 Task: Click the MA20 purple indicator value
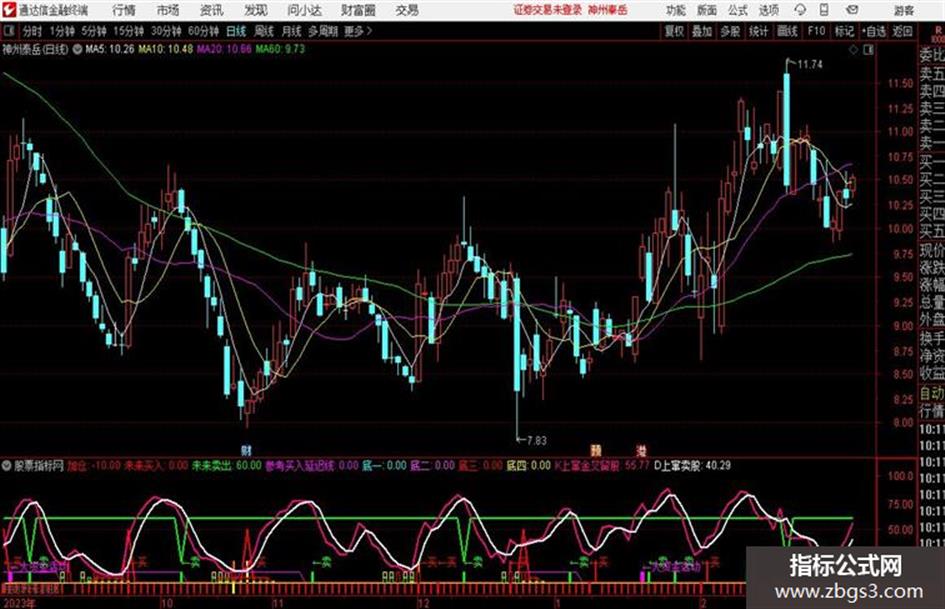224,49
